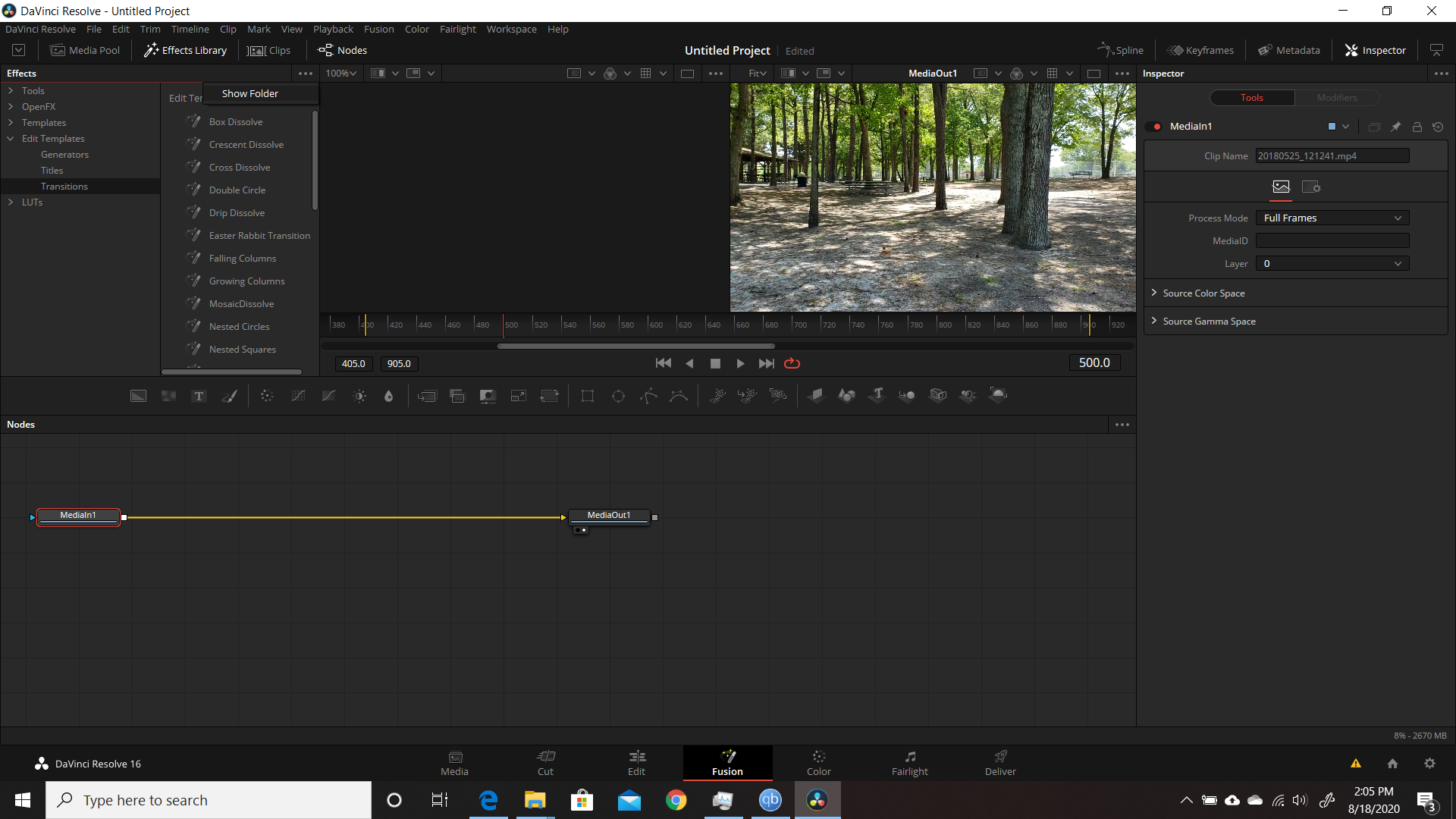Expand the OpenFX category

pos(11,106)
